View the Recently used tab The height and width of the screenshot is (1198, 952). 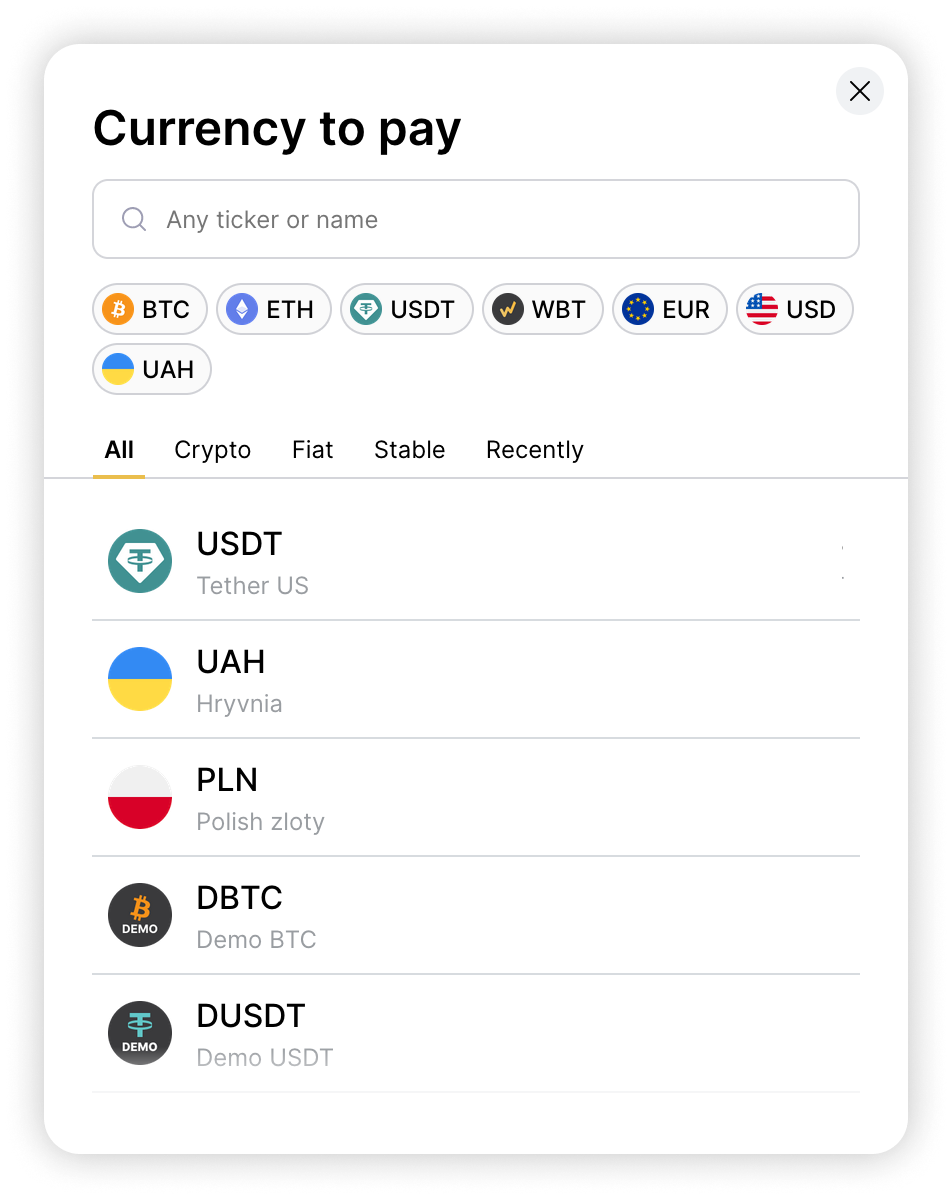(x=534, y=450)
